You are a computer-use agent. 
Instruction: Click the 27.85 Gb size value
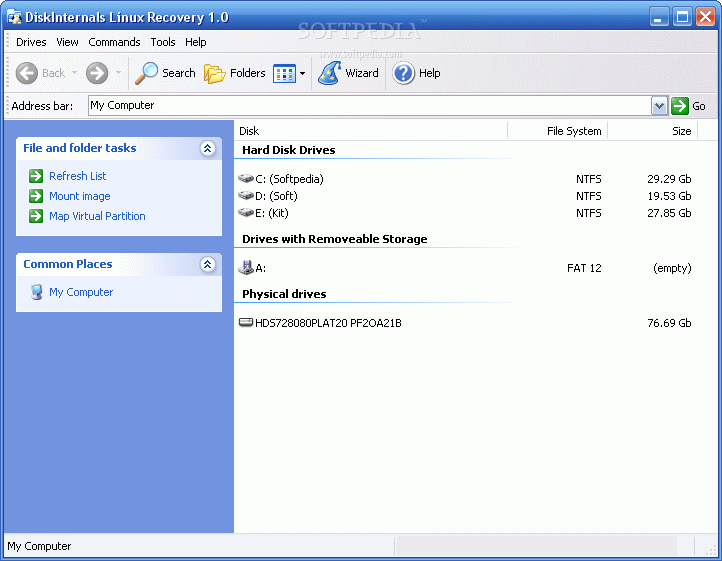point(669,213)
